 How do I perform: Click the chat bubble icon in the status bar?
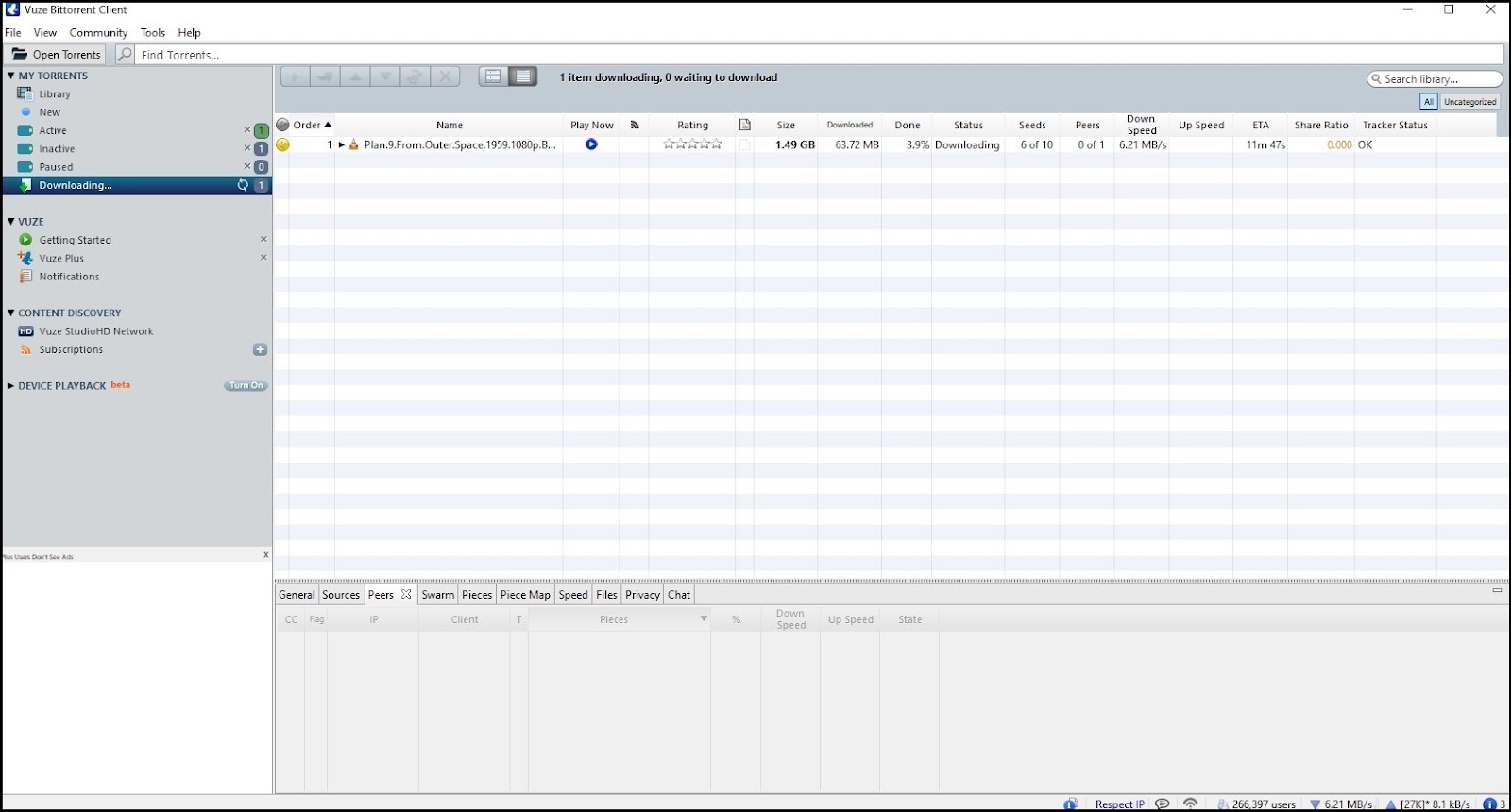click(1163, 804)
